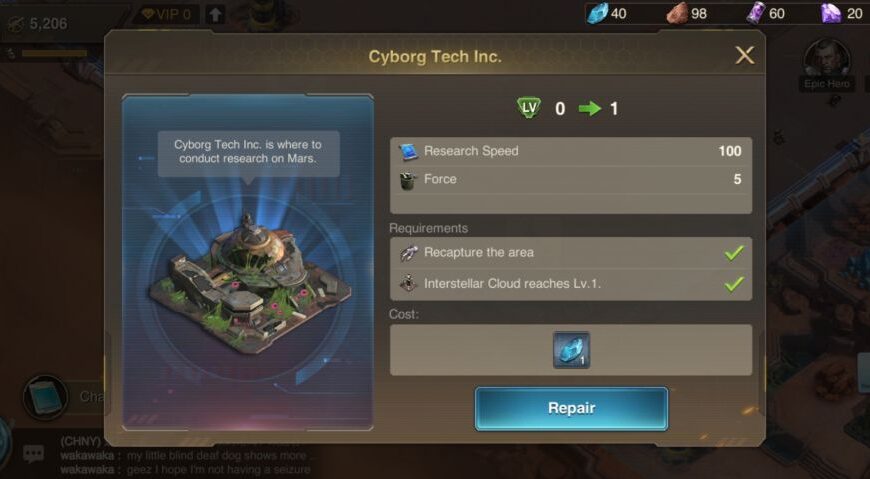Click the Repair button
Image resolution: width=870 pixels, height=479 pixels.
pyautogui.click(x=571, y=408)
